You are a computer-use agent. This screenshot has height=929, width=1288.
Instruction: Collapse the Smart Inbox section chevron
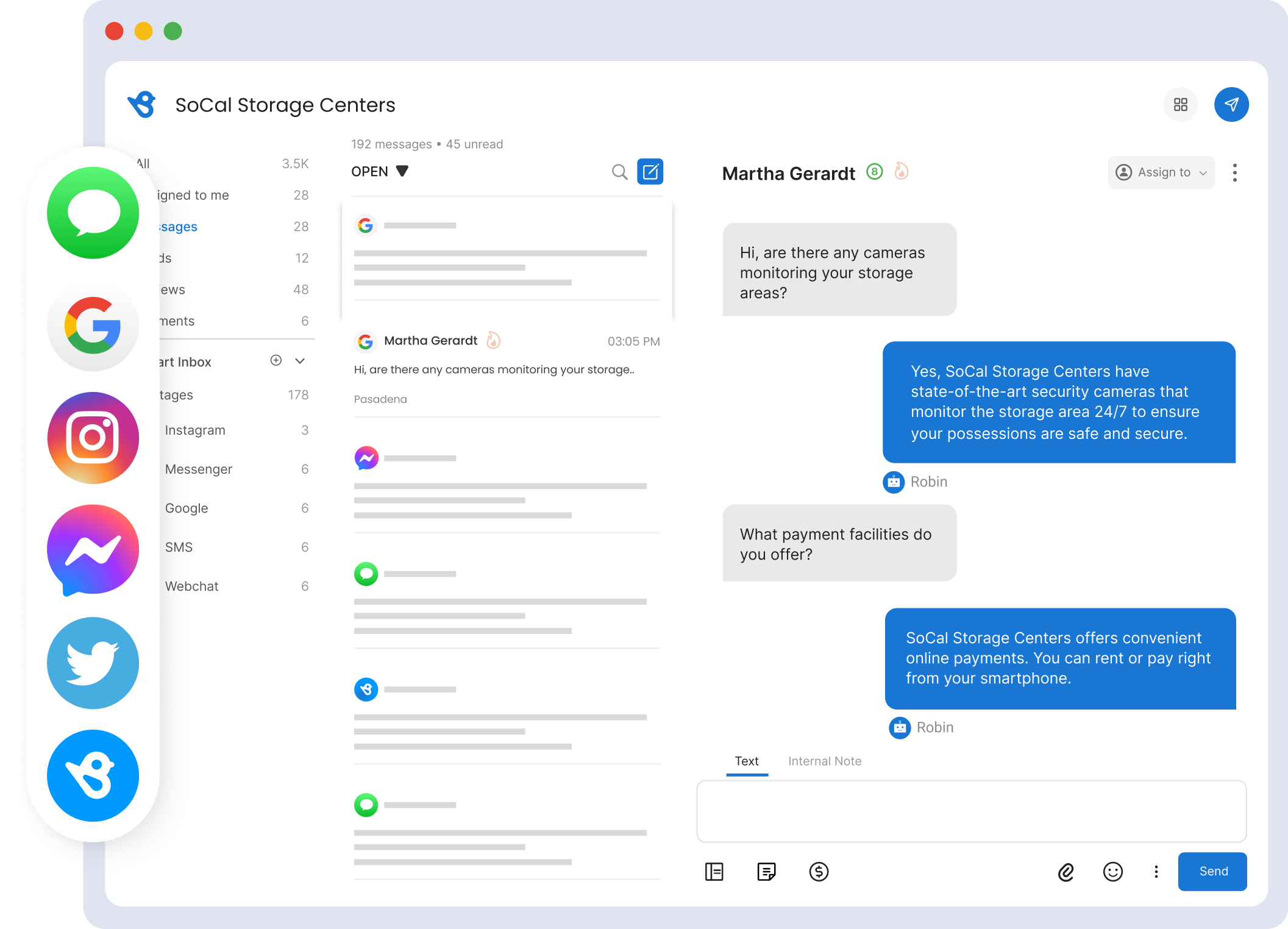[299, 361]
